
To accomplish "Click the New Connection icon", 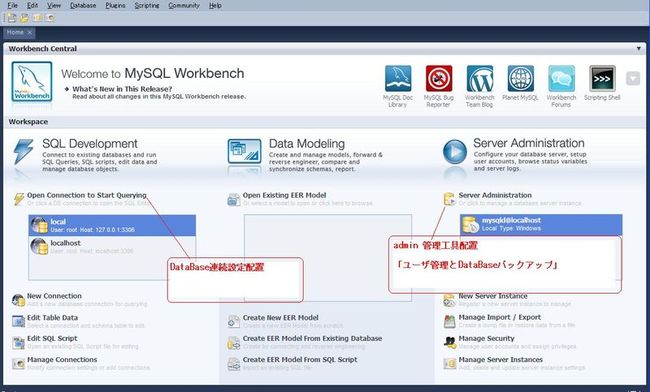I will pos(19,300).
